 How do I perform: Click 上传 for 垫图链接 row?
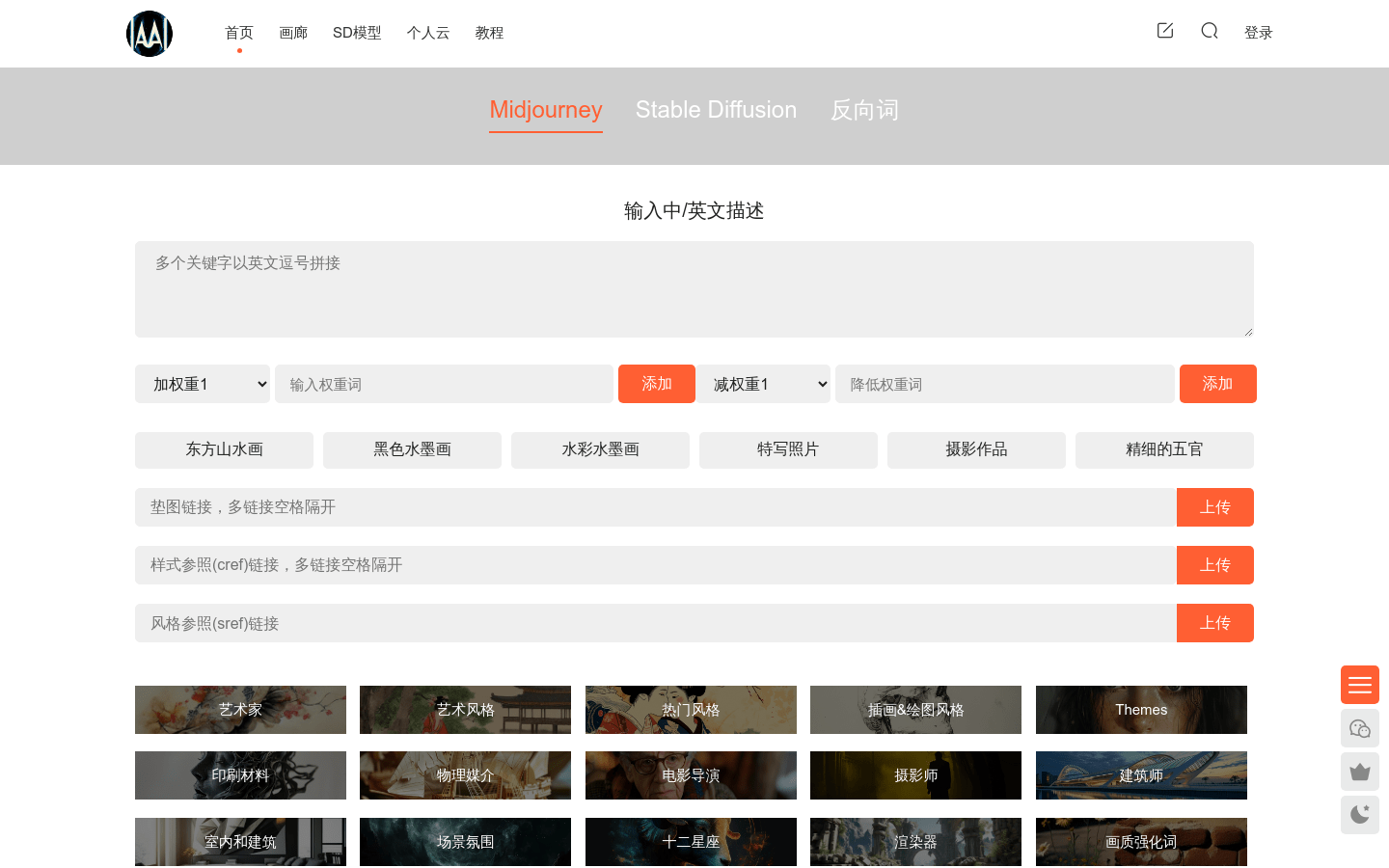1215,507
